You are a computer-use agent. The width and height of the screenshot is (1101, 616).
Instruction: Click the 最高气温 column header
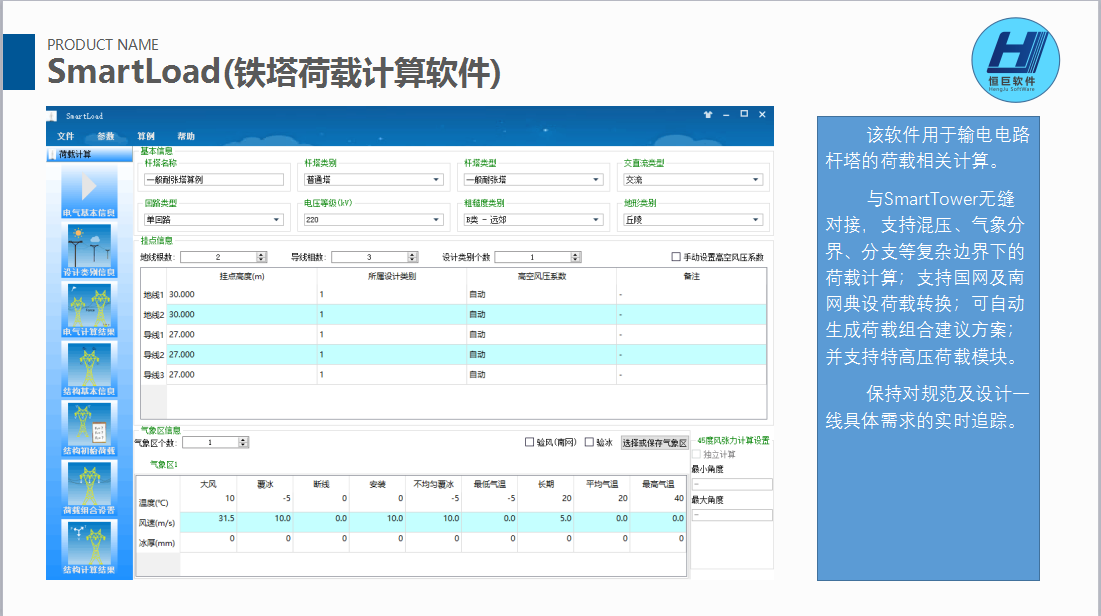[x=658, y=485]
